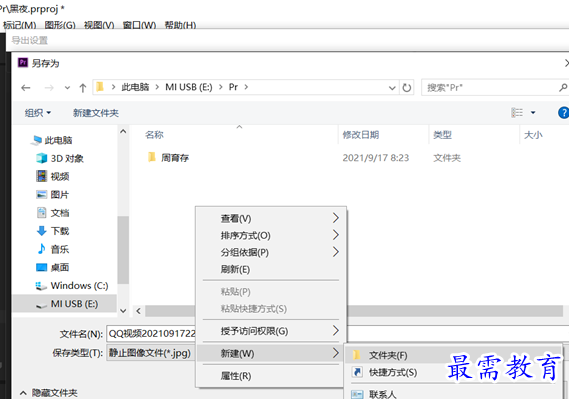
Task: Create new 联系人 from submenu
Action: 452,394
